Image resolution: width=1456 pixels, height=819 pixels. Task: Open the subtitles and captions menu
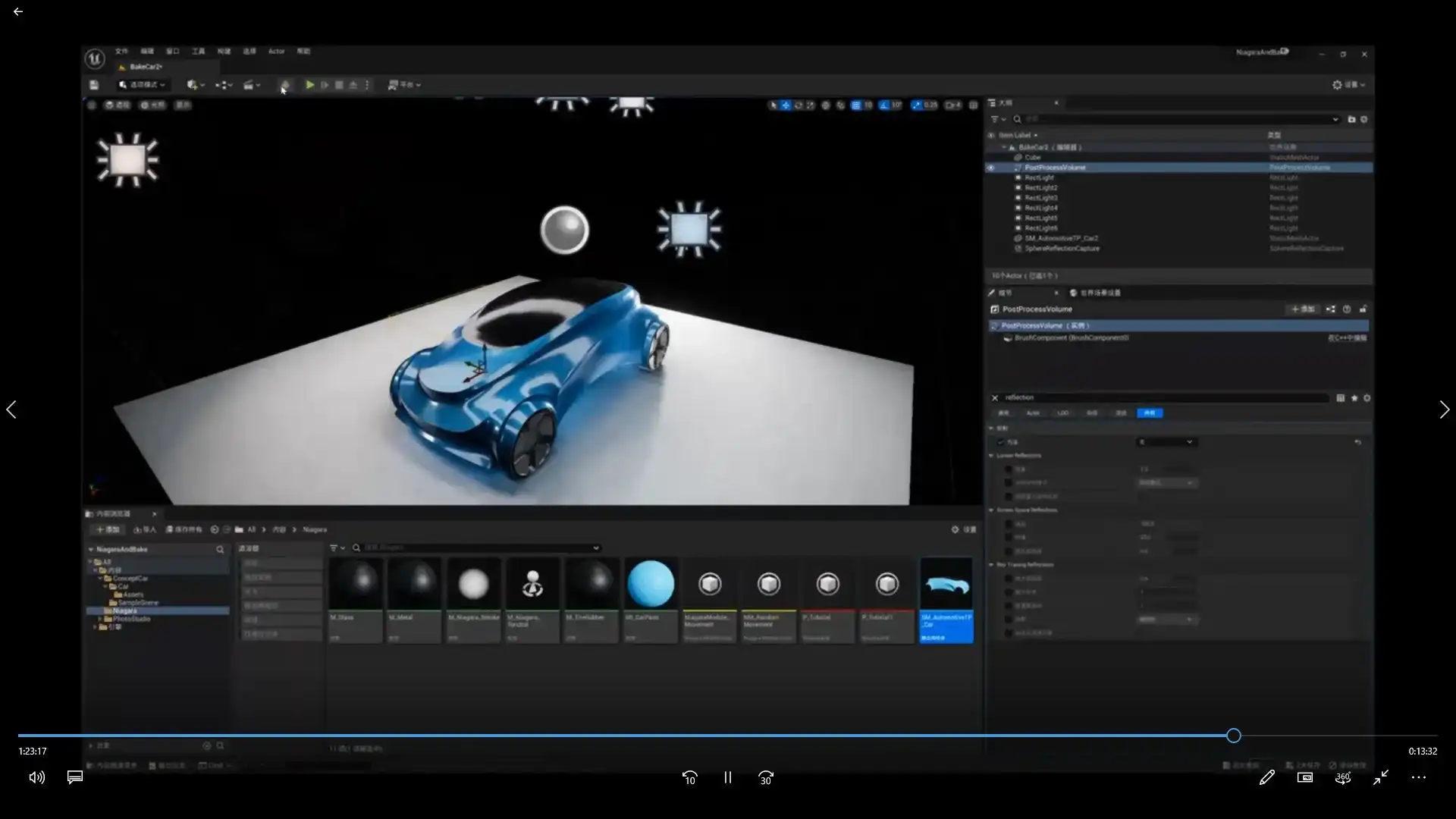[x=74, y=777]
